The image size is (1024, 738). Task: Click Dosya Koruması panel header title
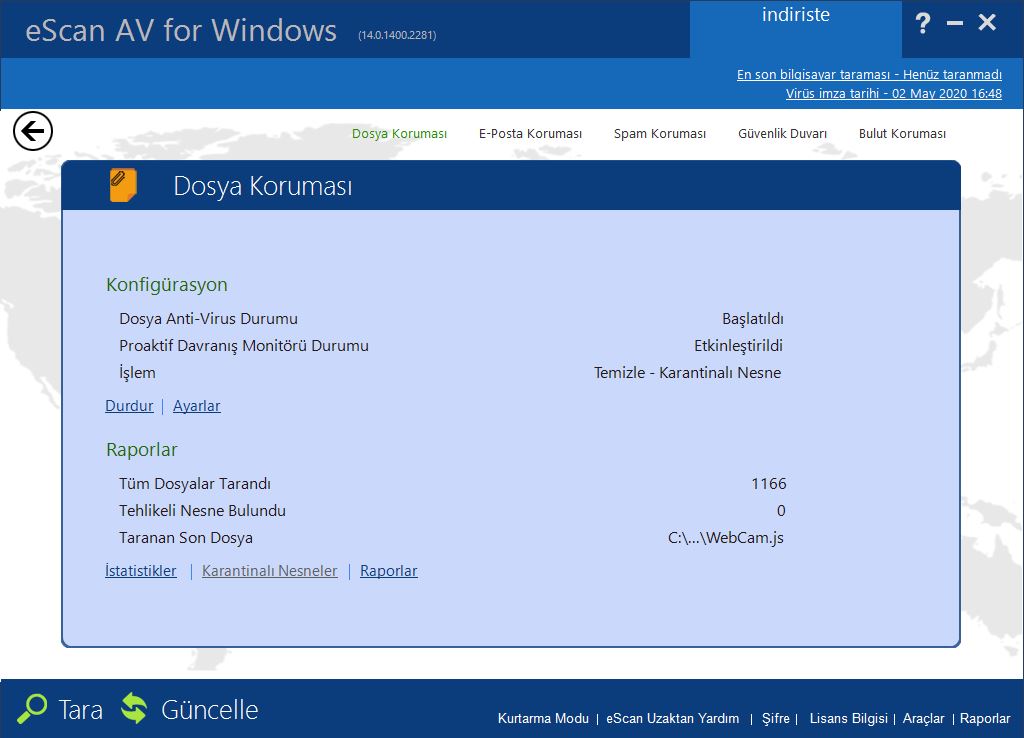click(x=263, y=186)
